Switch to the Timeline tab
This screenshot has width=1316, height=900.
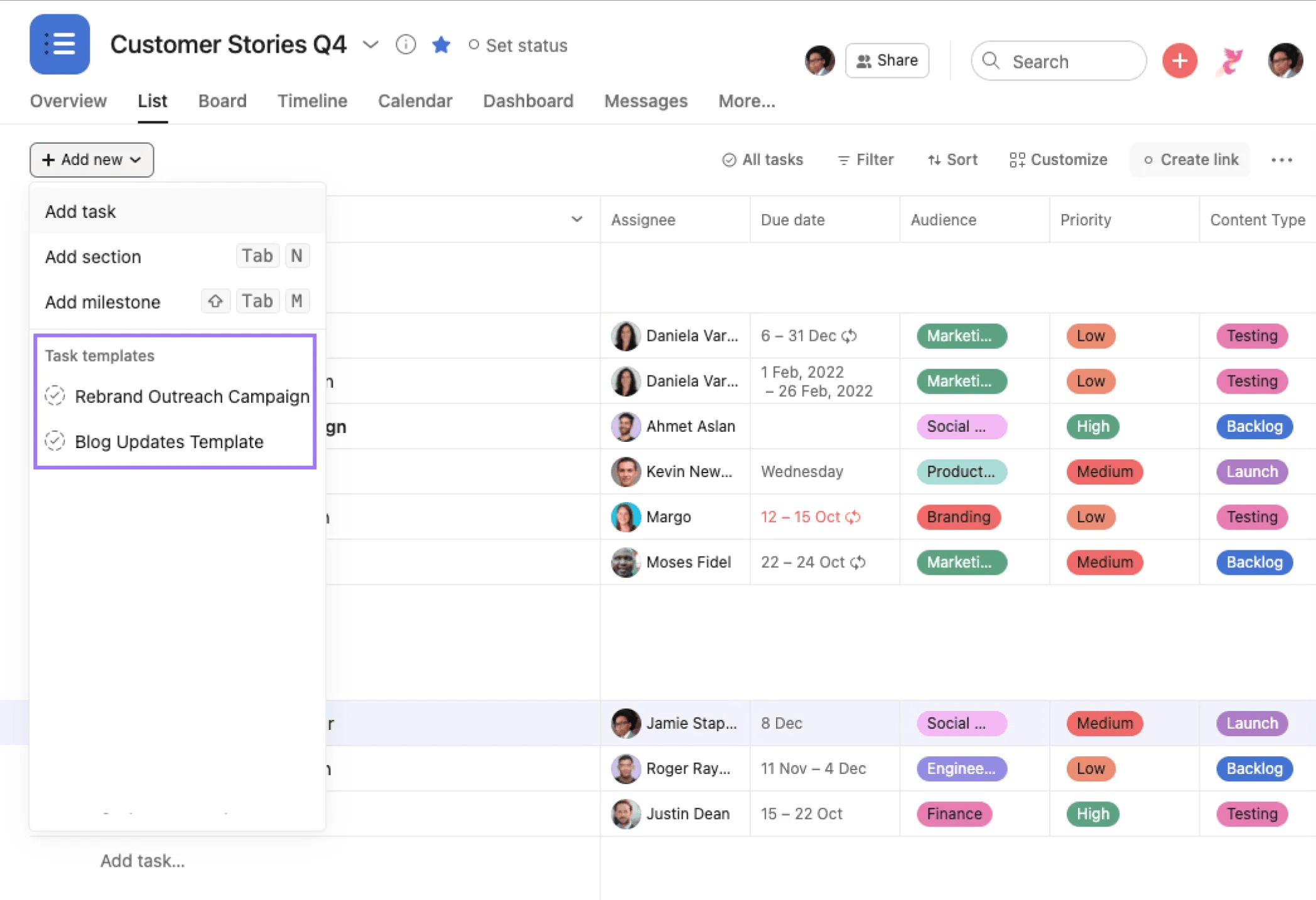pyautogui.click(x=312, y=101)
